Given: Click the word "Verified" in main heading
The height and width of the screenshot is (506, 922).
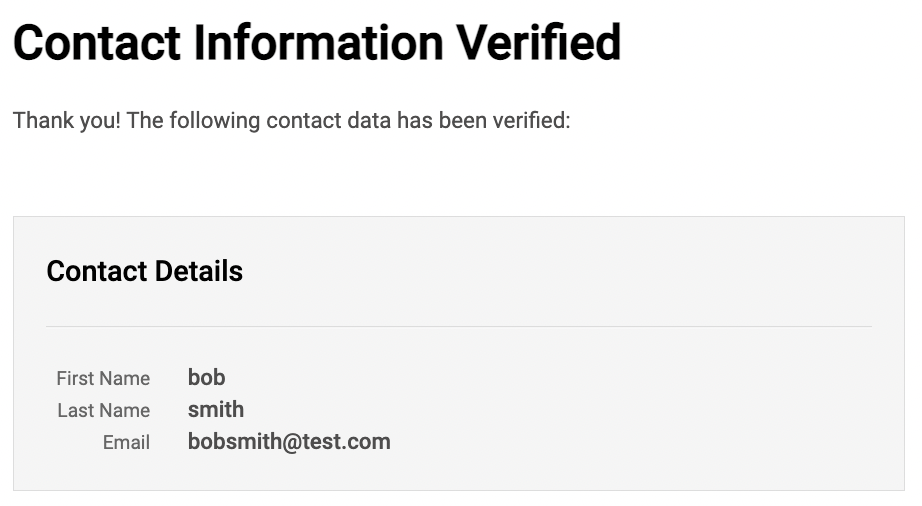Looking at the screenshot, I should [x=539, y=43].
